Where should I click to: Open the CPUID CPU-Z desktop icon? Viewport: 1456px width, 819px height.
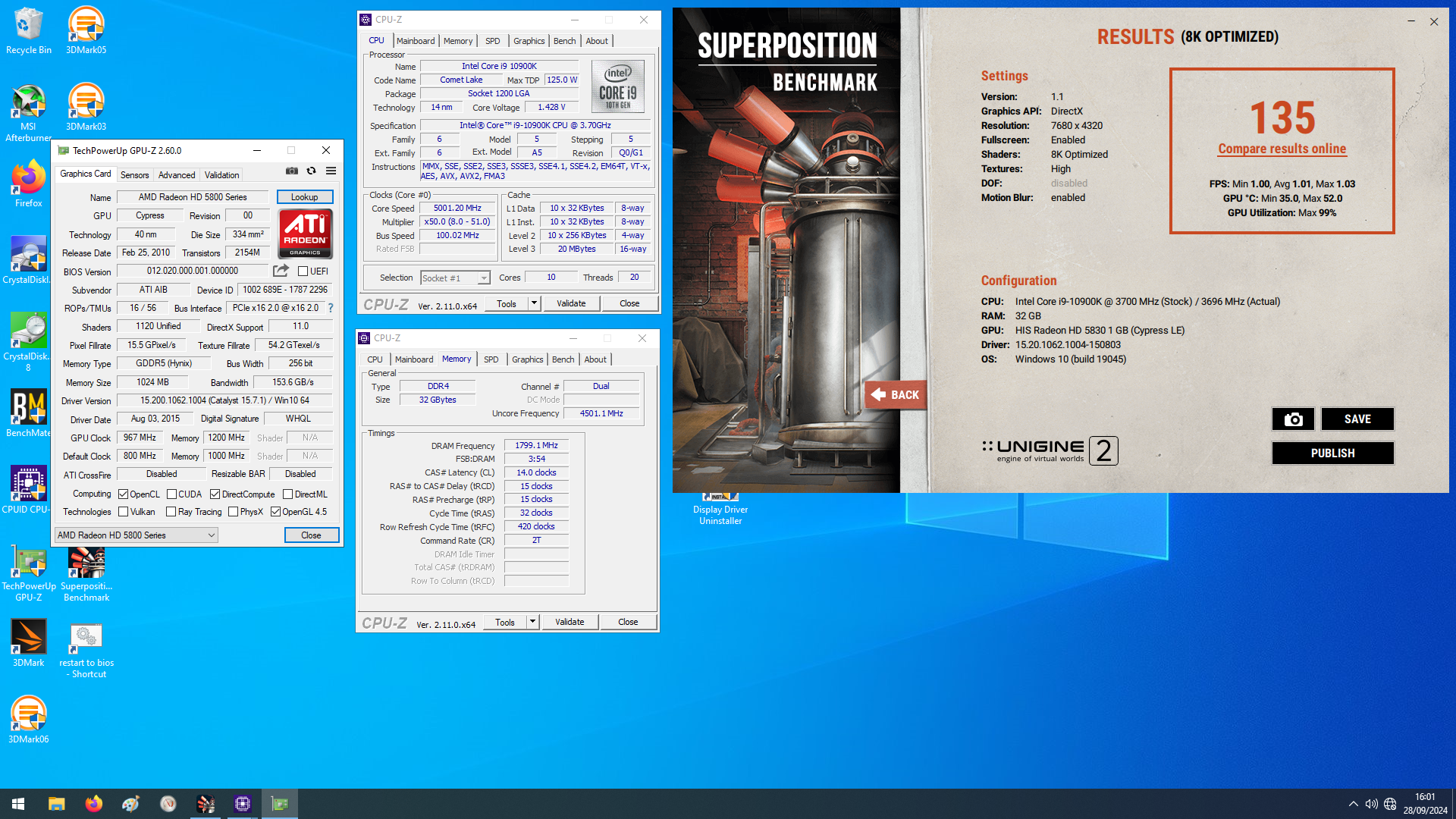pyautogui.click(x=28, y=490)
